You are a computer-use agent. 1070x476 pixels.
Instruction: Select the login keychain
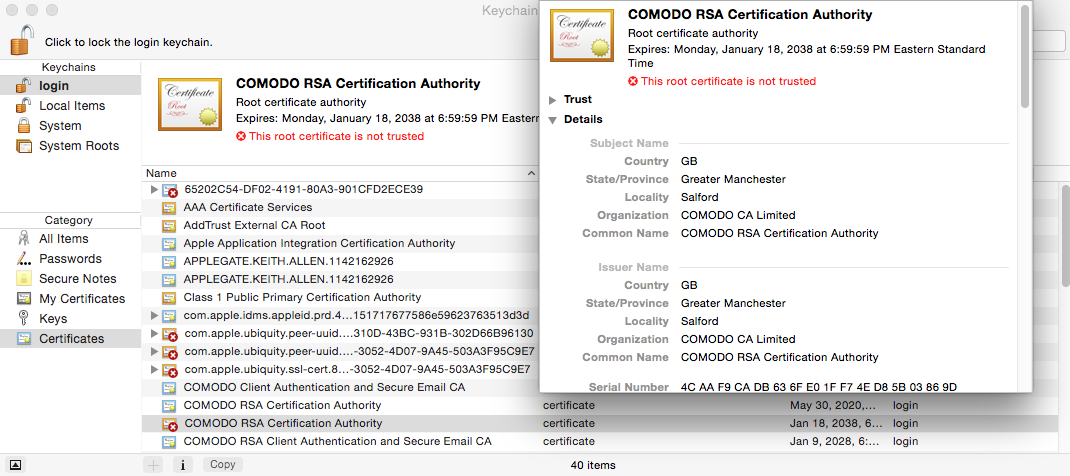[70, 86]
